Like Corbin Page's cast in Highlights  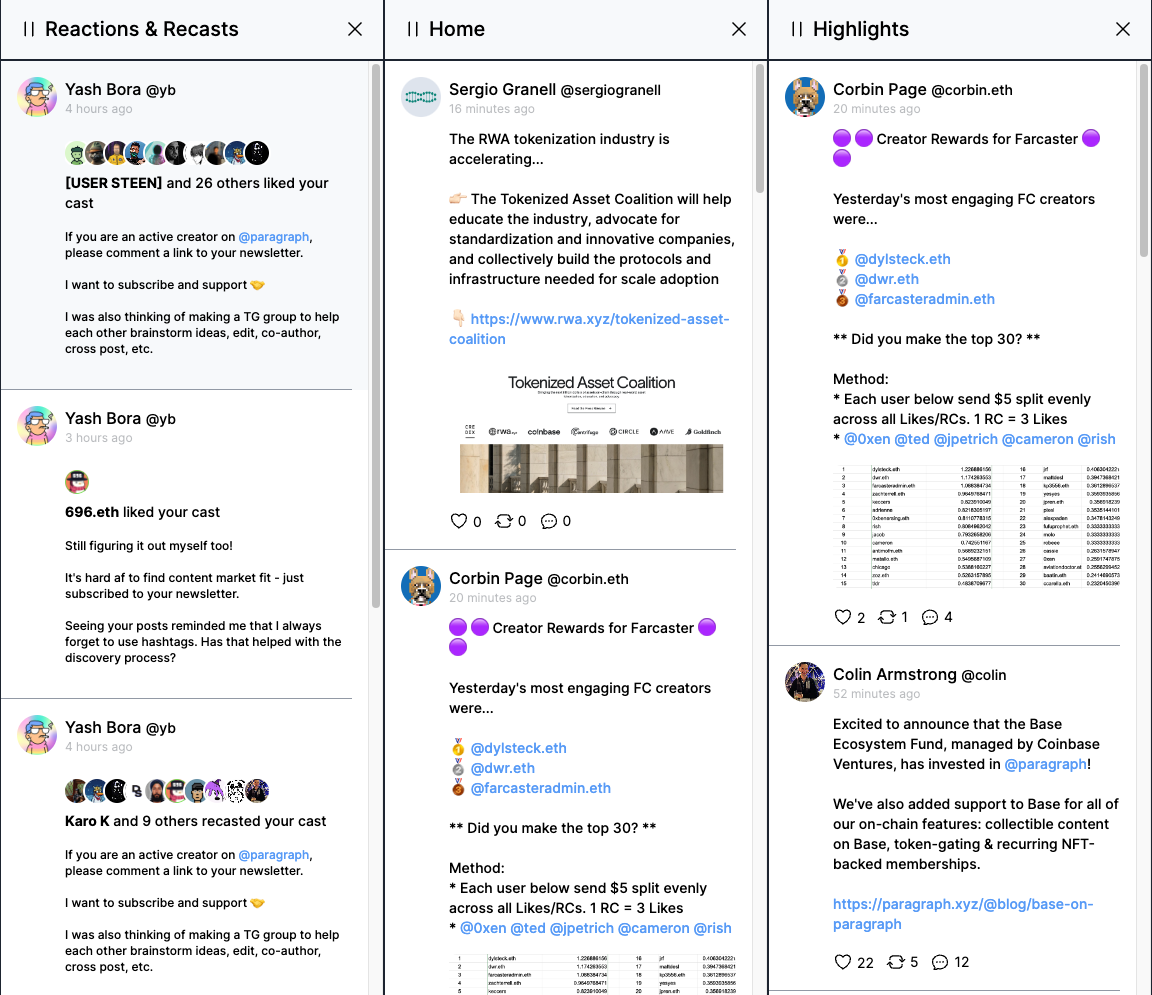click(x=843, y=617)
